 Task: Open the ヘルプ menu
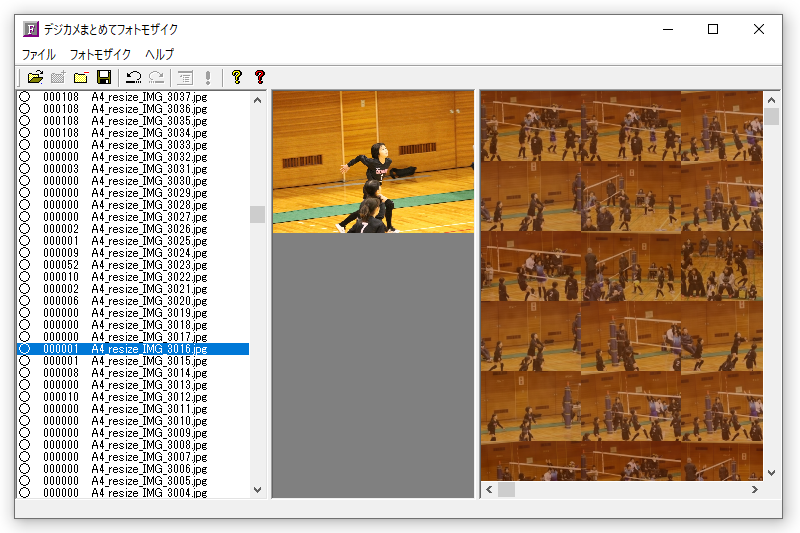click(159, 54)
